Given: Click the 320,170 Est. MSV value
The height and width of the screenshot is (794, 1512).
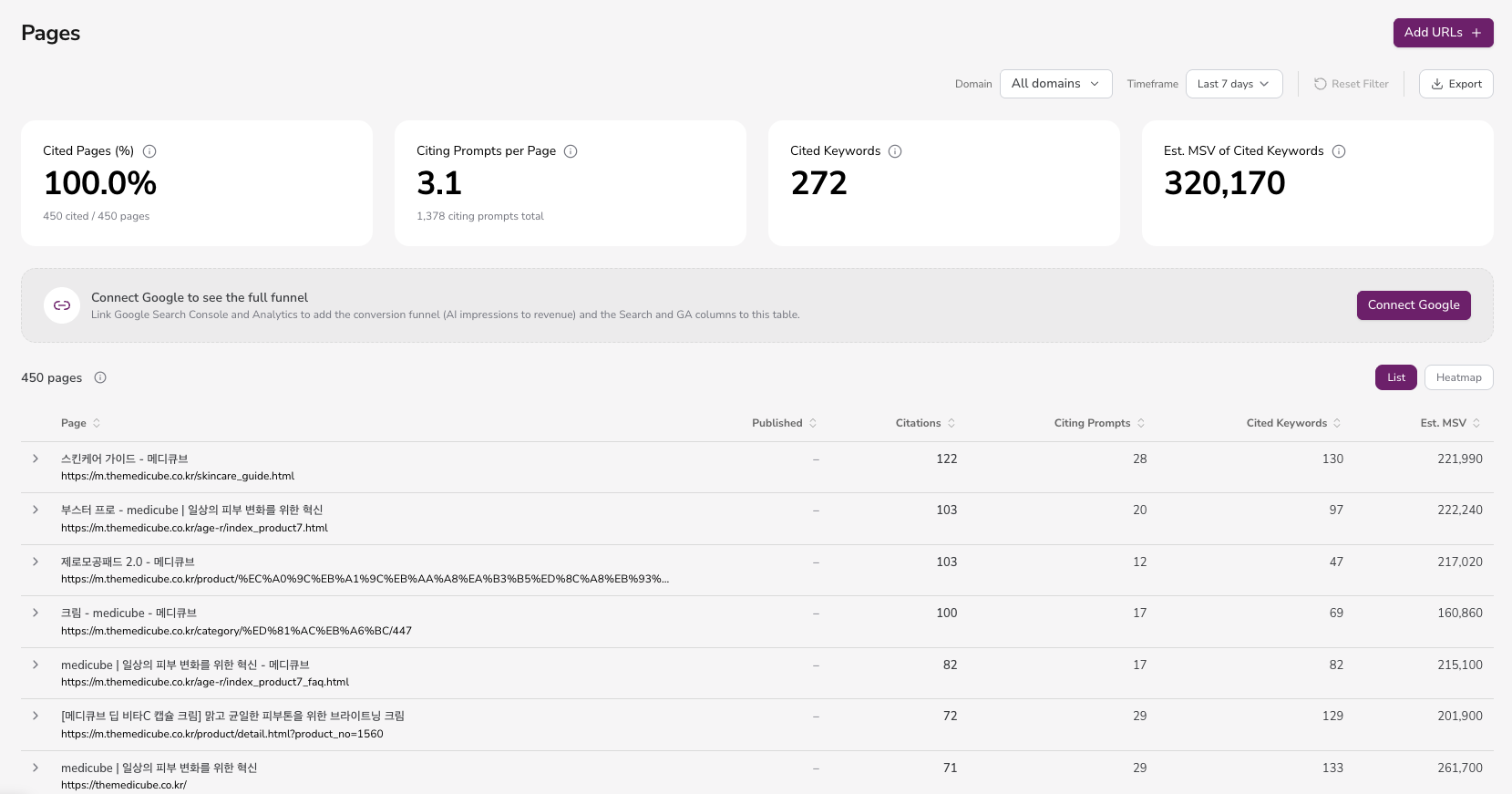Looking at the screenshot, I should point(1225,183).
